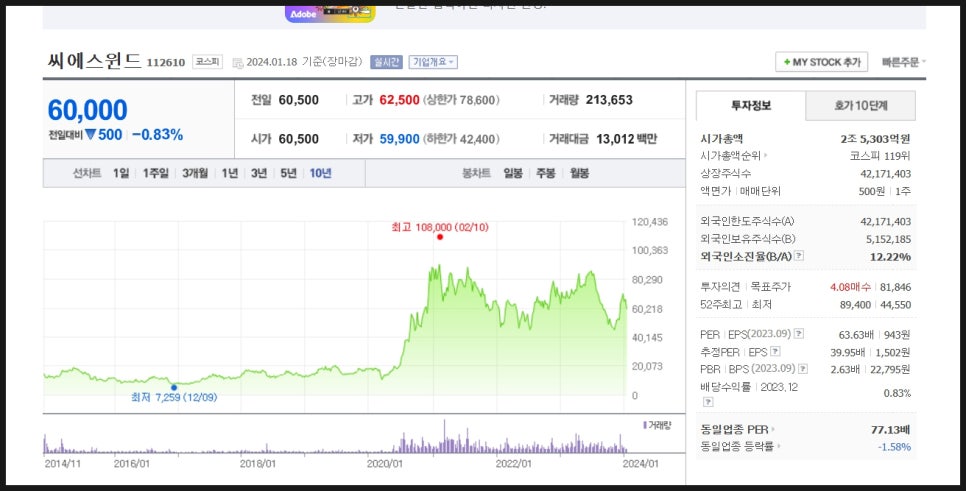966x491 pixels.
Task: Select the 1년 line chart period
Action: (230, 173)
